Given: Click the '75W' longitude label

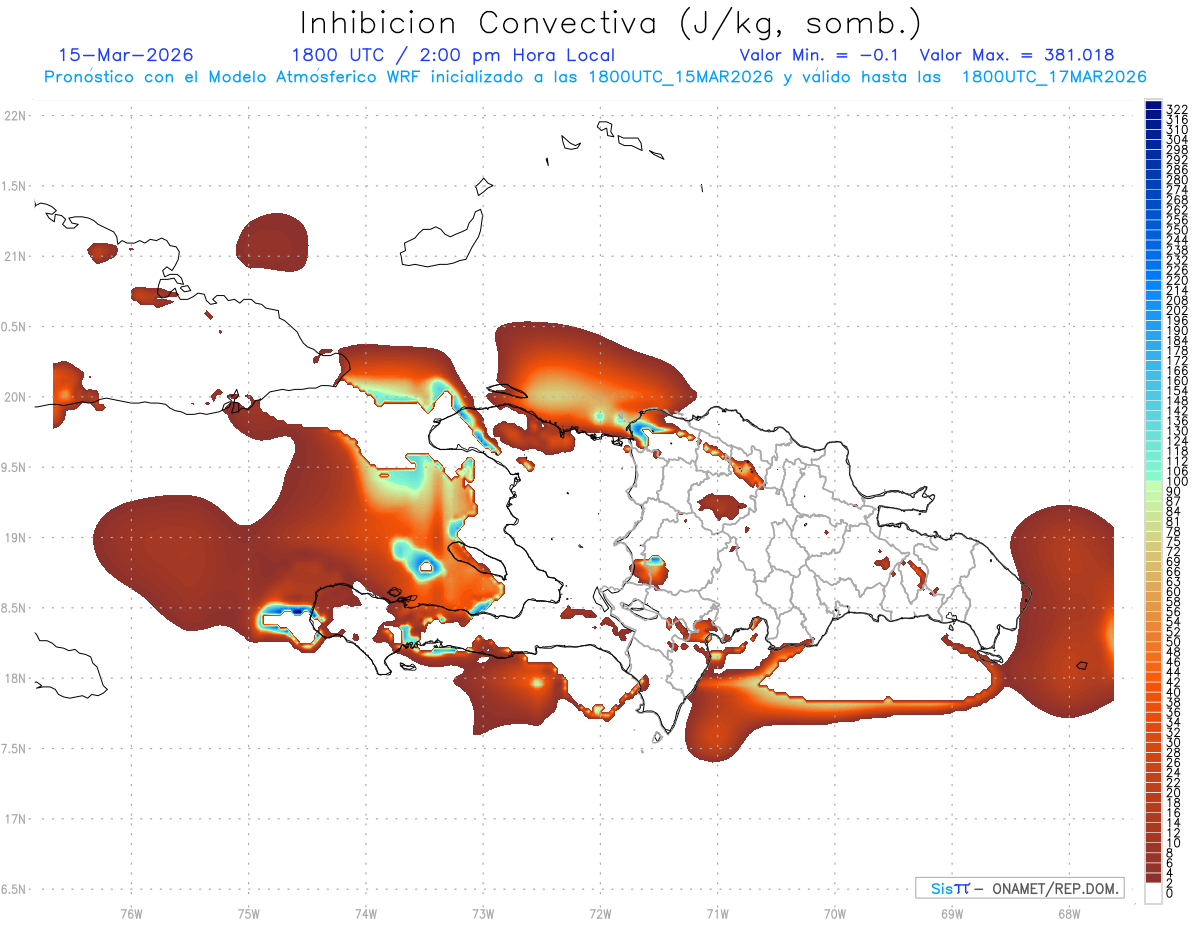Looking at the screenshot, I should [x=248, y=913].
